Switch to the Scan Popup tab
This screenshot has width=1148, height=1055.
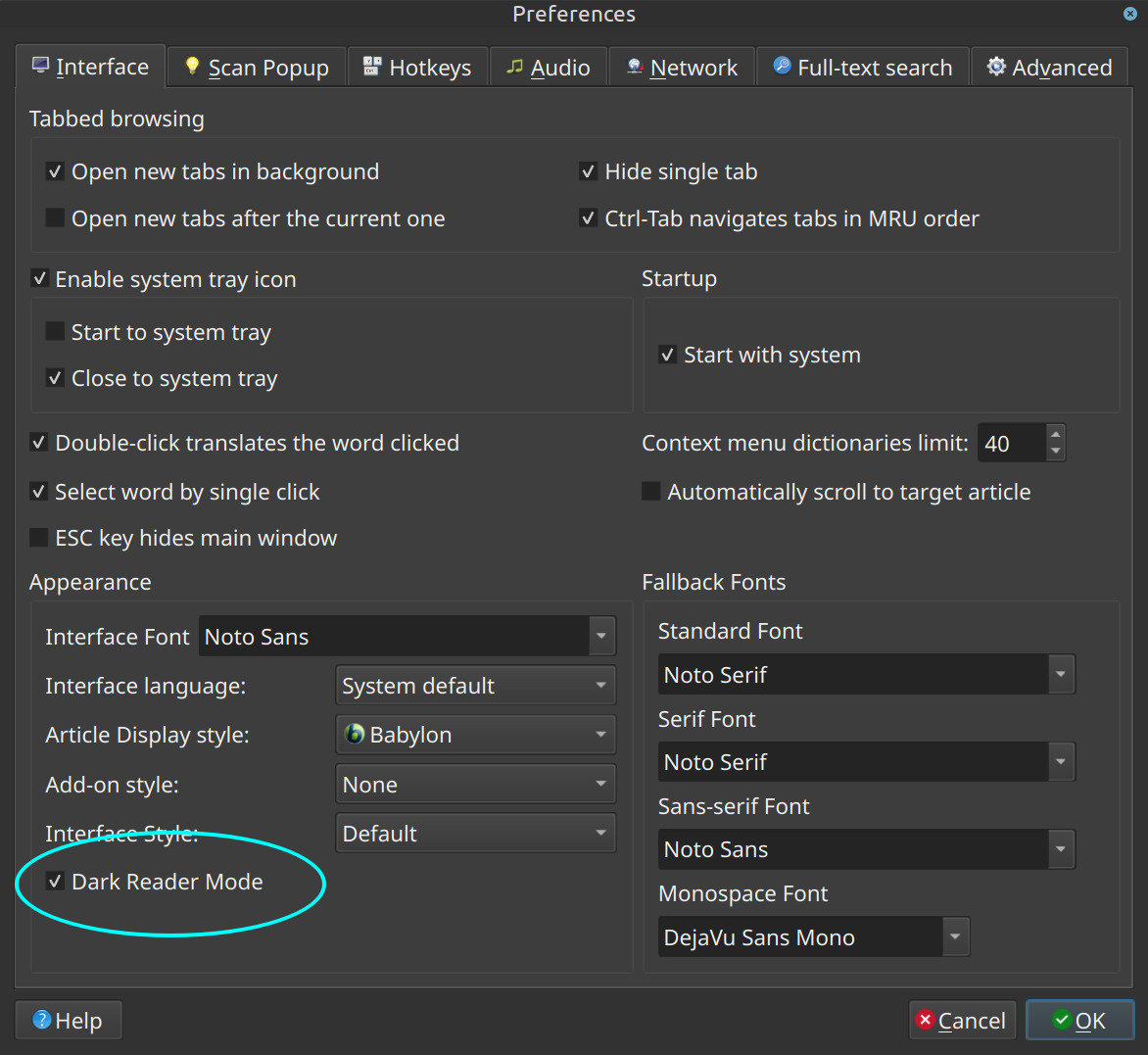(x=256, y=67)
